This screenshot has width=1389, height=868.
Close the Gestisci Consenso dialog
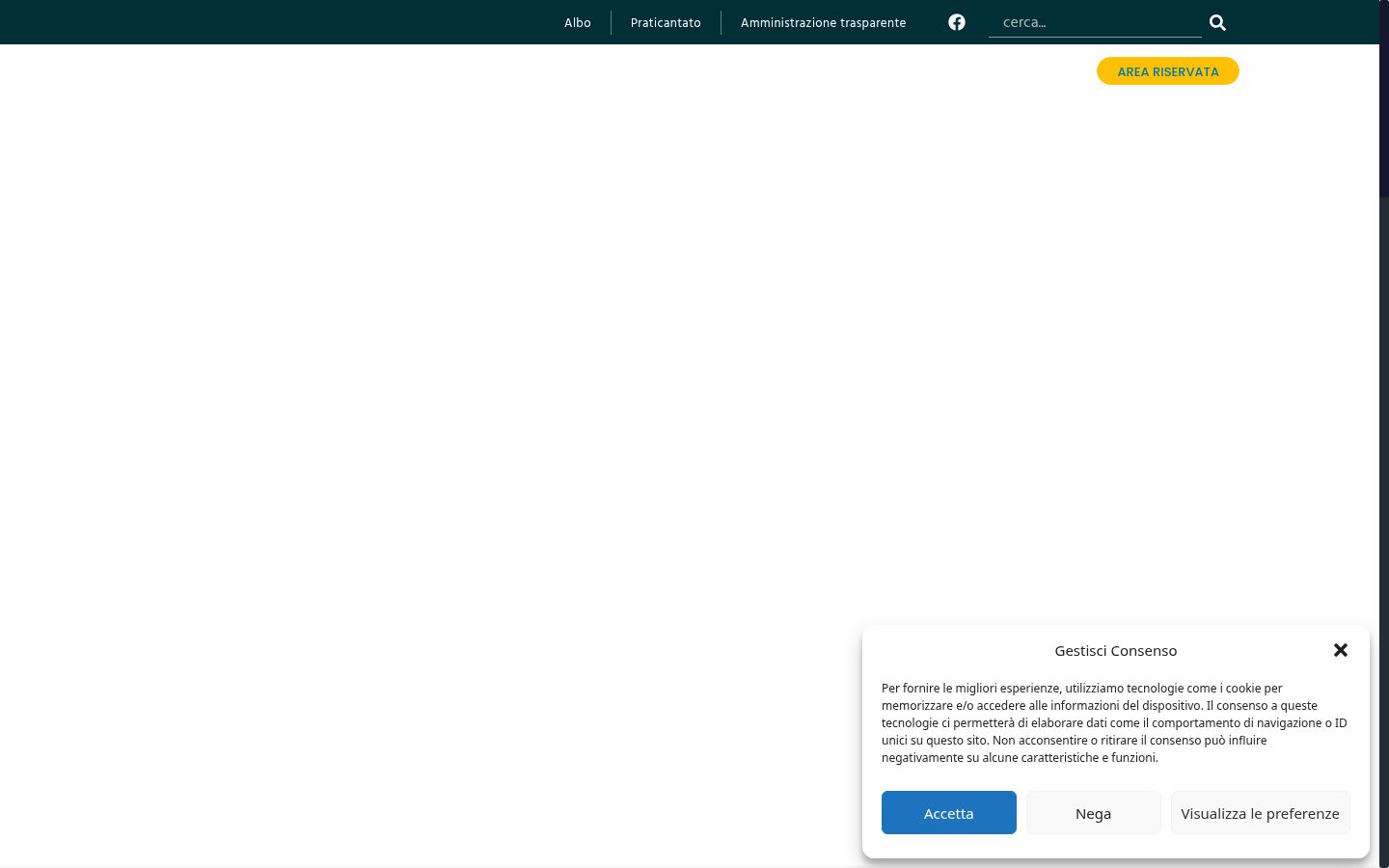[1341, 650]
